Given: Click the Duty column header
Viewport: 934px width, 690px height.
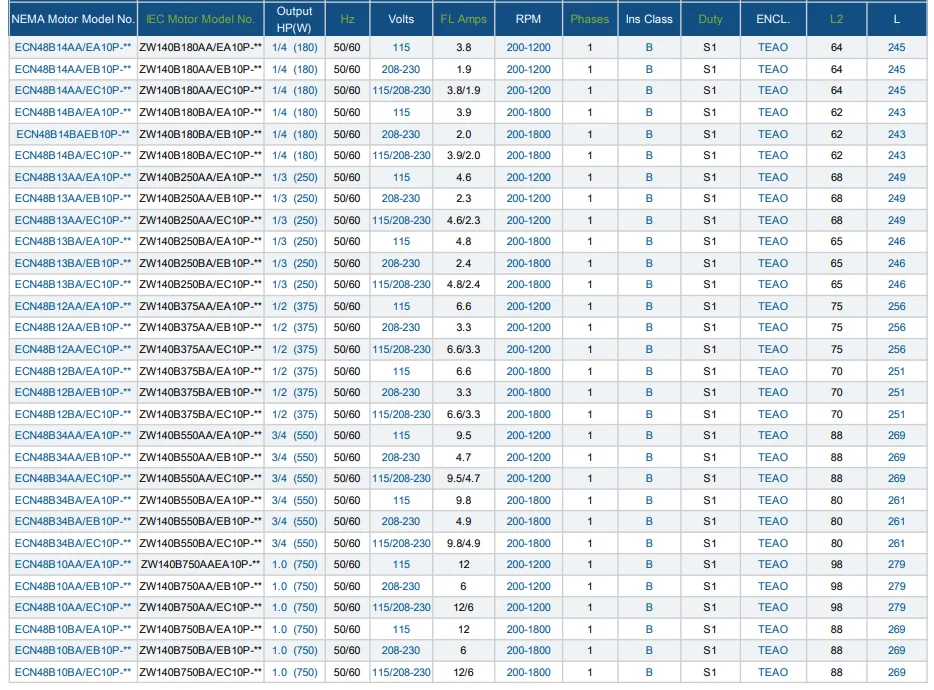Looking at the screenshot, I should (x=710, y=19).
